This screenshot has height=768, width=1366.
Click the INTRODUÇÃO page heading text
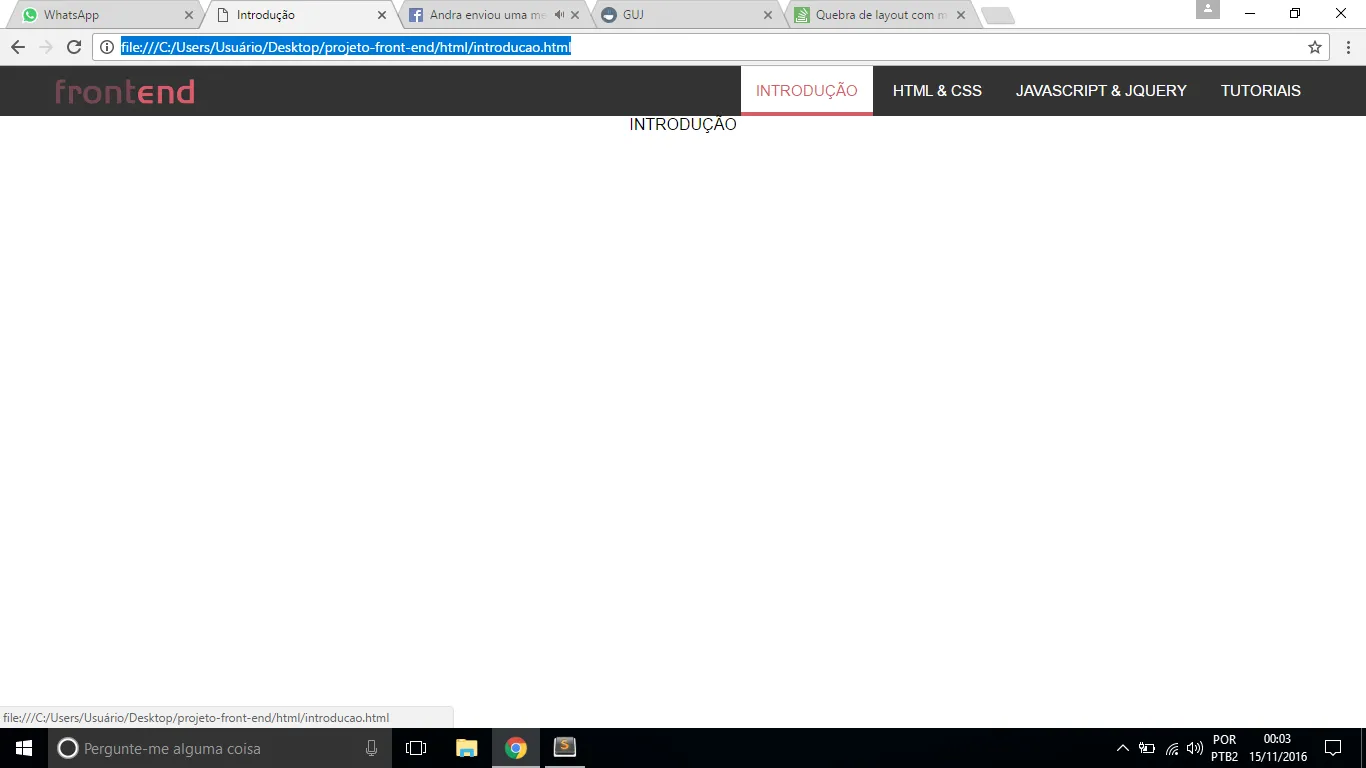(683, 125)
